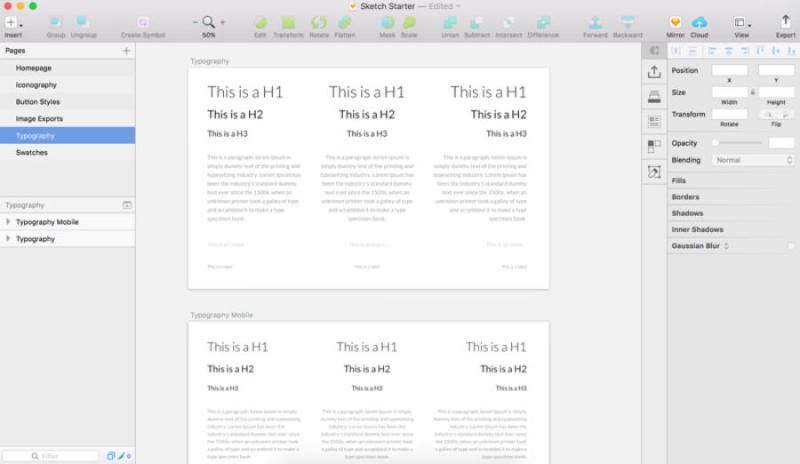
Task: Add a new page with the plus button
Action: pyautogui.click(x=126, y=50)
